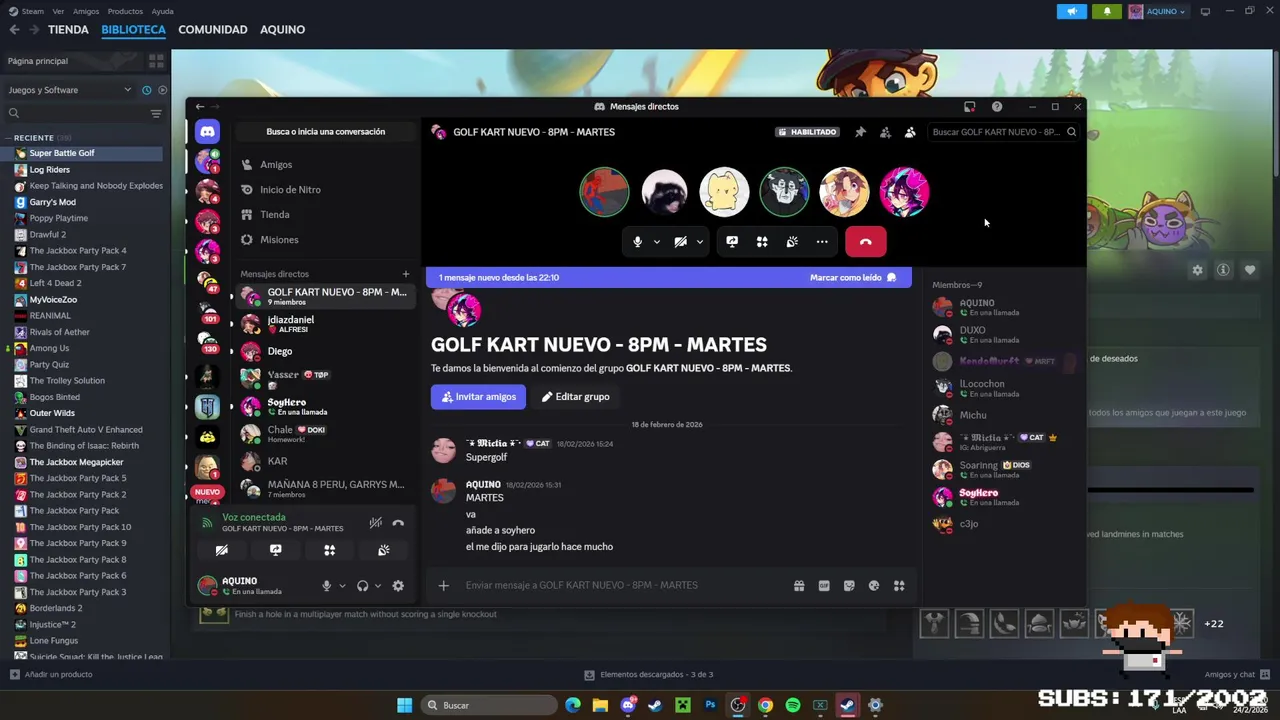Screen dimensions: 1280x720
Task: Click Añadir un producto in Steam
Action: pos(51,675)
